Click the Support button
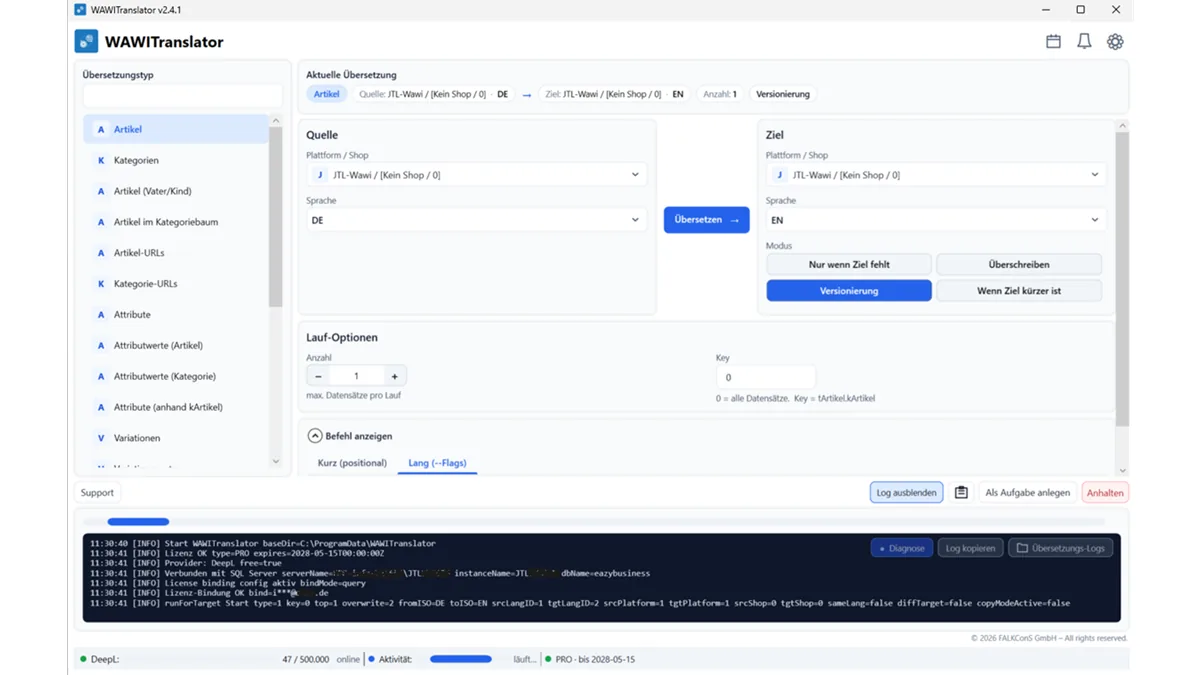This screenshot has height=675, width=1200. (x=97, y=492)
